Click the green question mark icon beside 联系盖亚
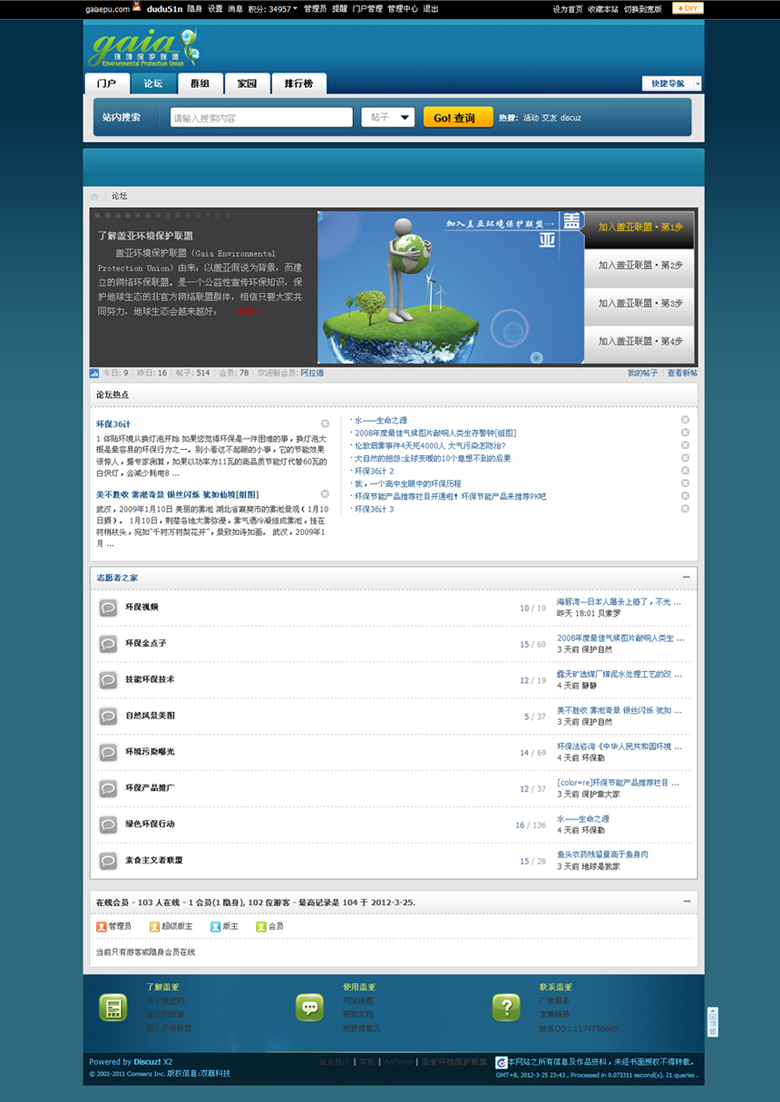 (506, 1008)
